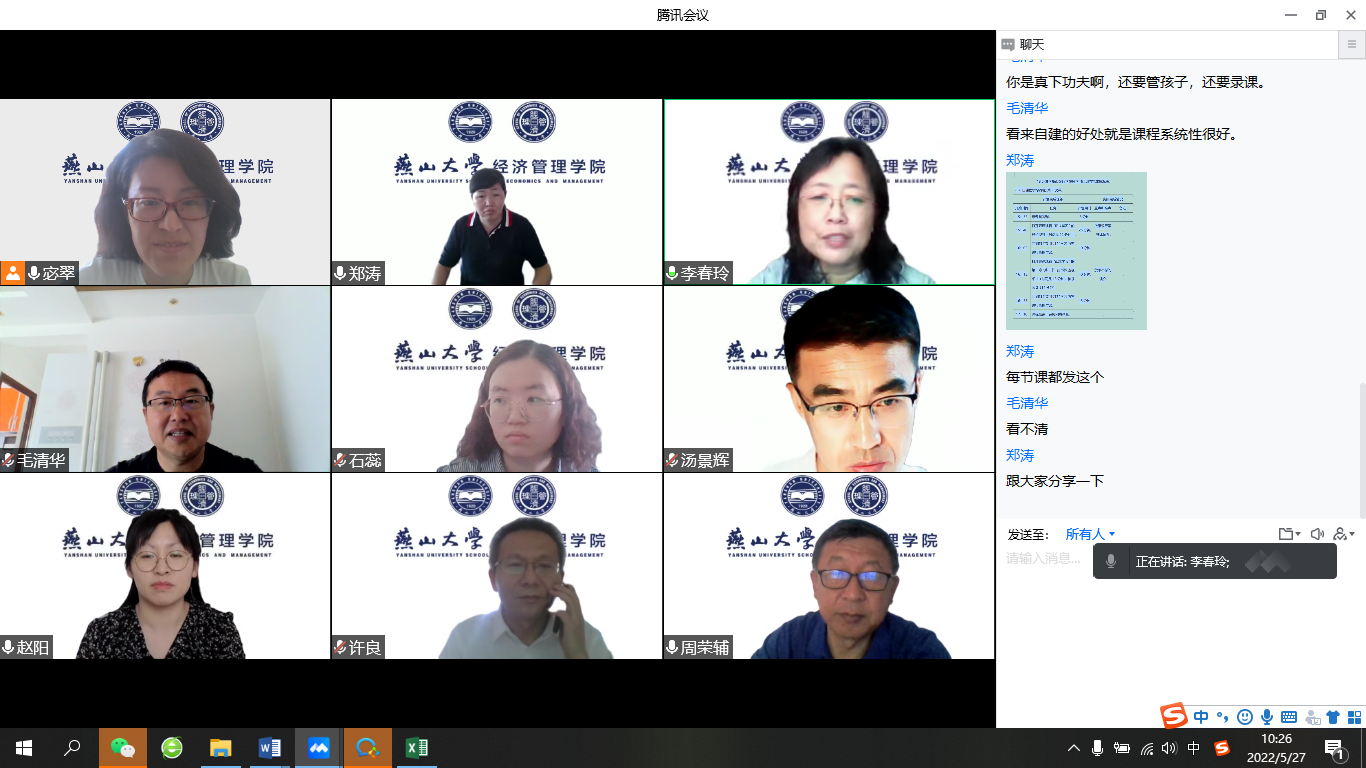Open shared image thumbnail in chat
Viewport: 1366px width, 768px height.
pyautogui.click(x=1076, y=251)
